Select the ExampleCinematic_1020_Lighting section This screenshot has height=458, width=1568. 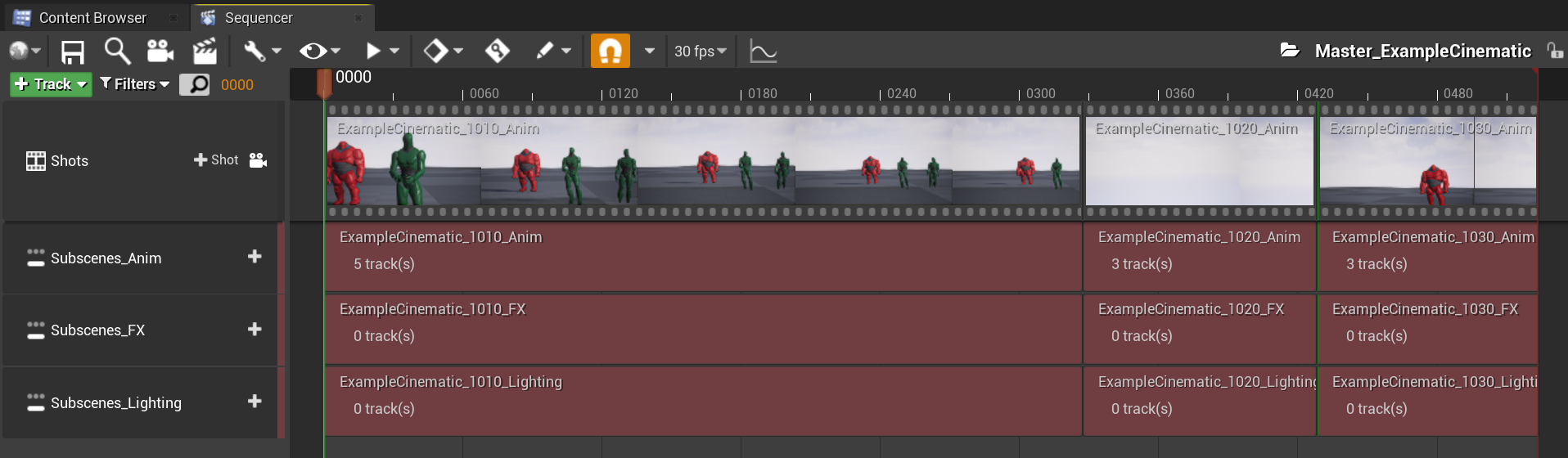pos(1201,401)
